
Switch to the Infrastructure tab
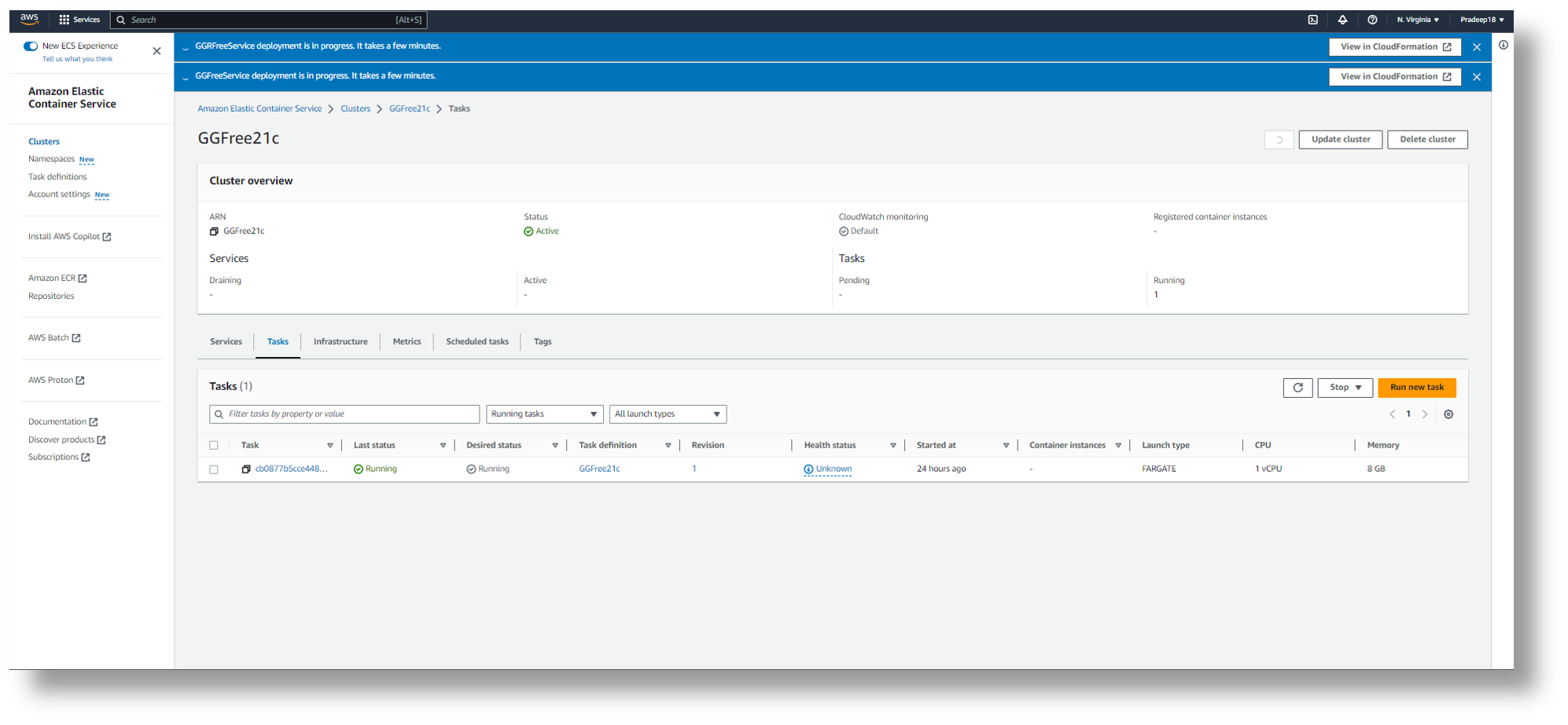point(340,342)
